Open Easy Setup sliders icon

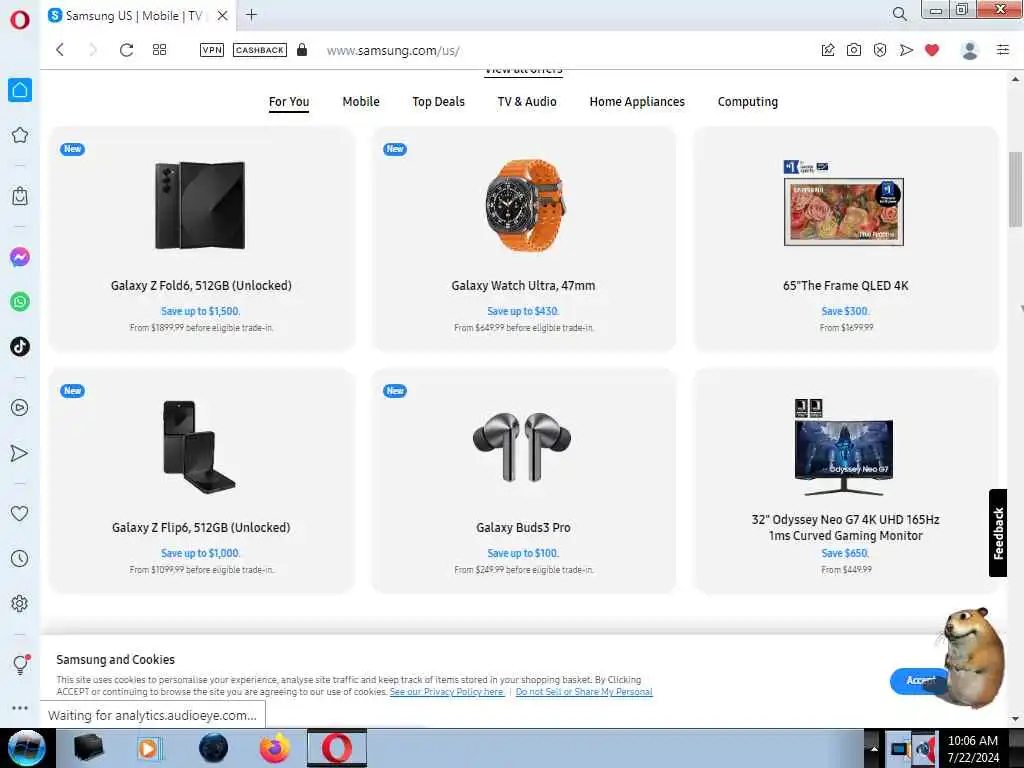coord(1003,50)
